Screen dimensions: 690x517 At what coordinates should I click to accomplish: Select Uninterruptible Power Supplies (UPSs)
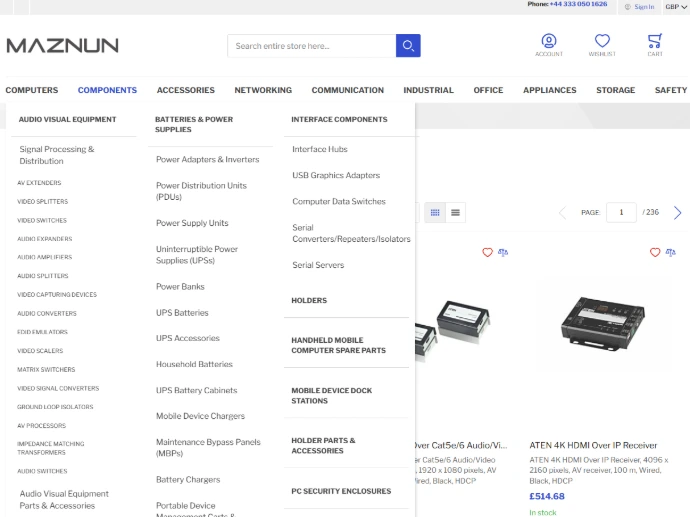click(197, 255)
